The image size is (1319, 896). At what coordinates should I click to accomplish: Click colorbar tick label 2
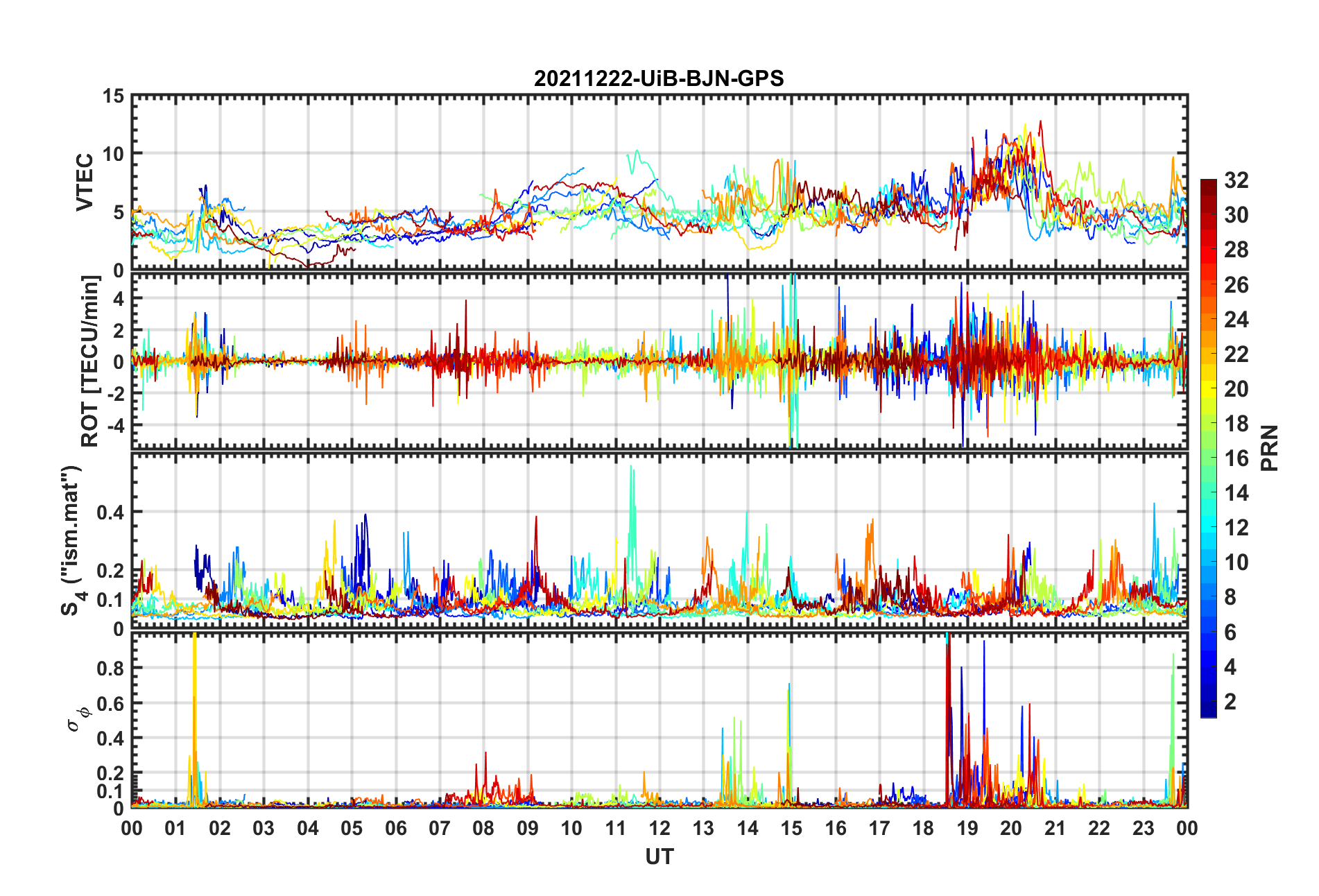pyautogui.click(x=1230, y=701)
